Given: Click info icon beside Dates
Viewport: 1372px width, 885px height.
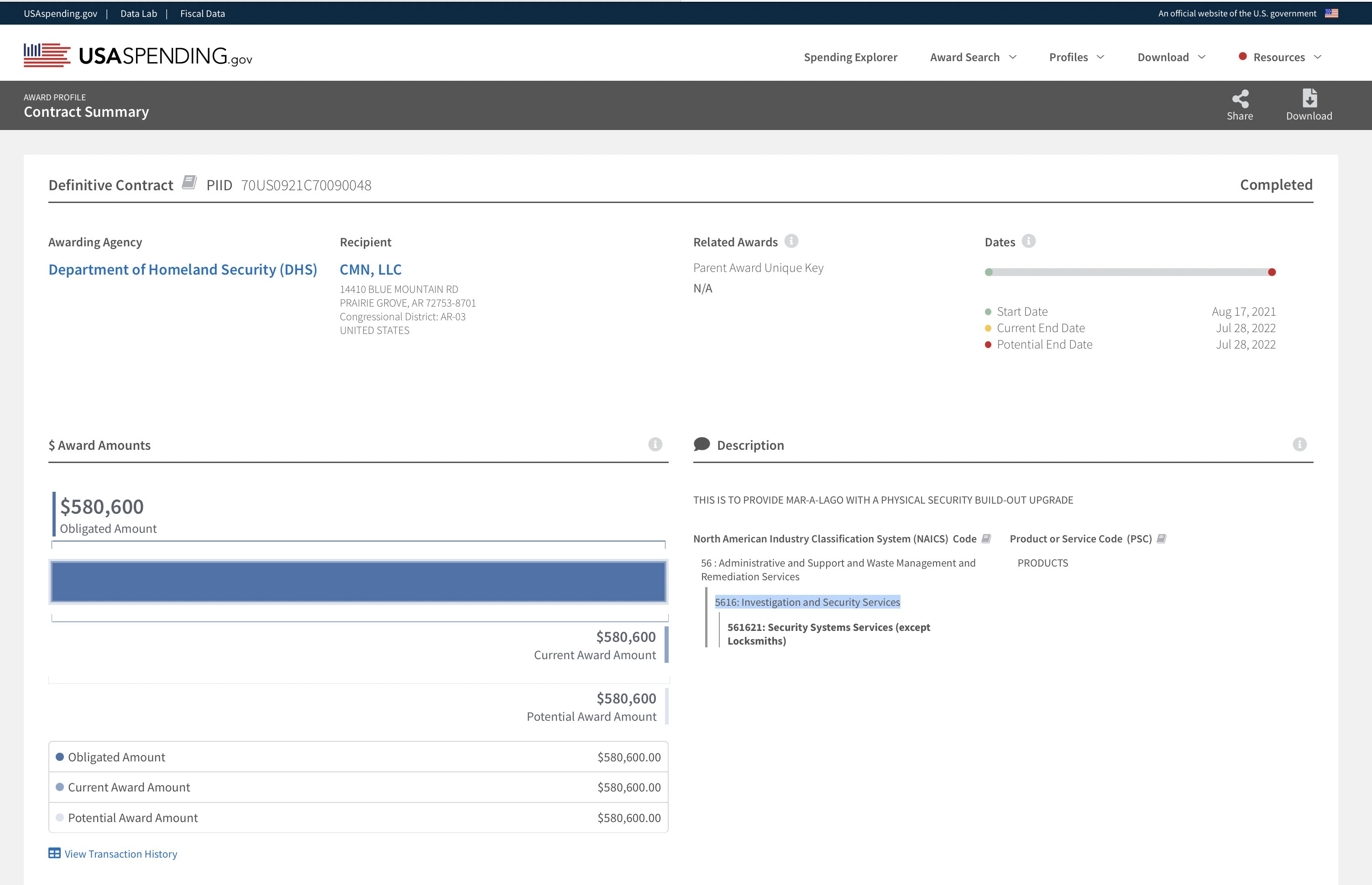Looking at the screenshot, I should pyautogui.click(x=1029, y=241).
